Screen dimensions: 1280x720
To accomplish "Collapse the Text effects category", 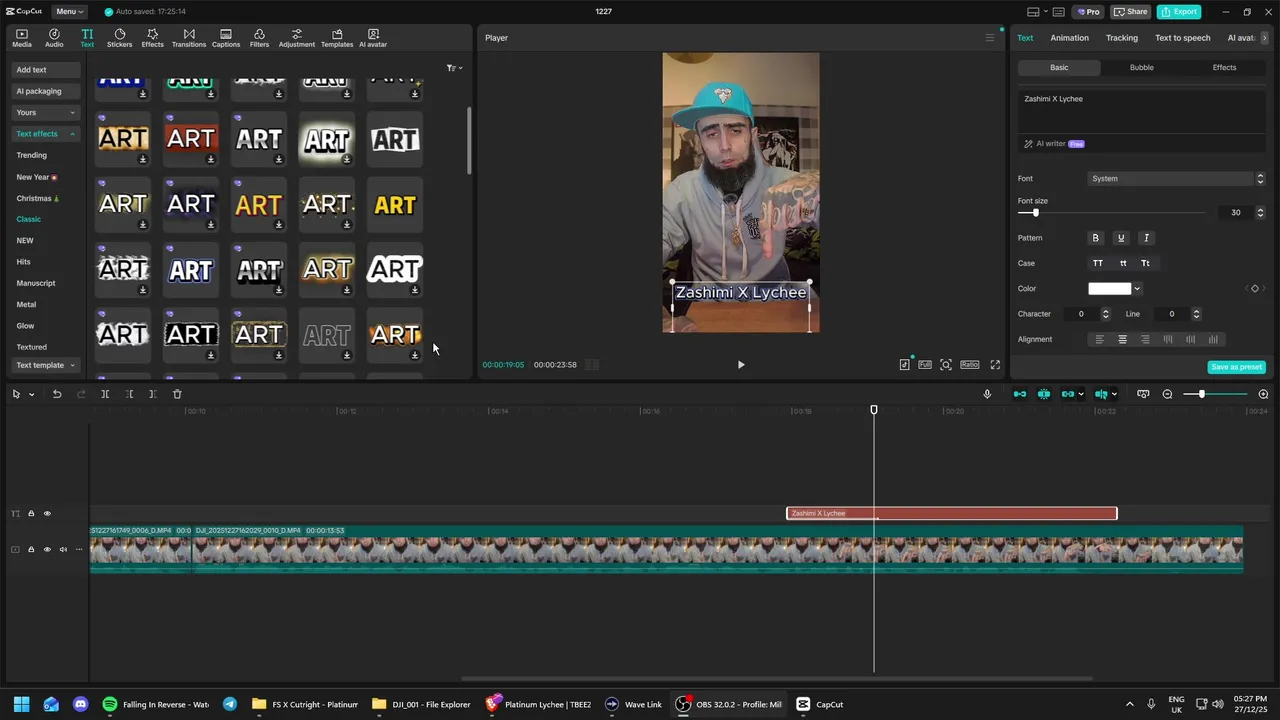I will pyautogui.click(x=45, y=134).
